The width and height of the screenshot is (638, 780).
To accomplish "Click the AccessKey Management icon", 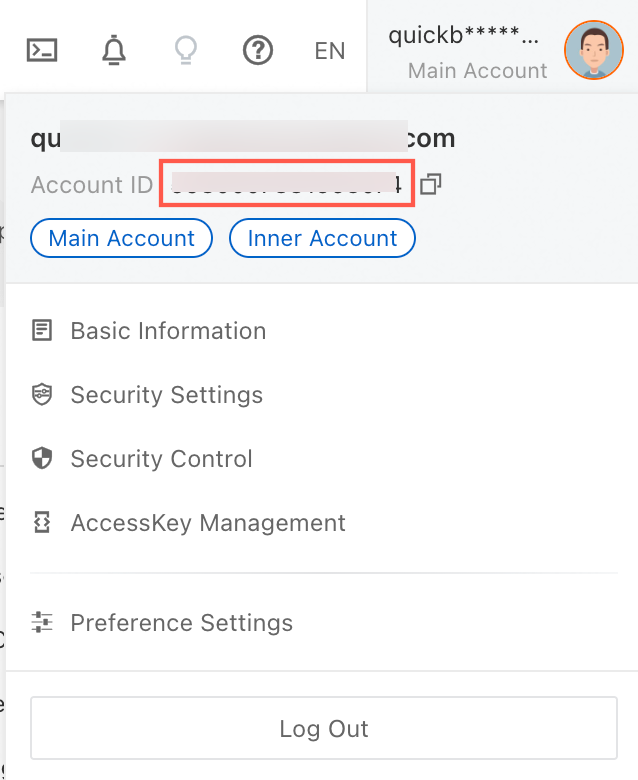I will pyautogui.click(x=42, y=523).
